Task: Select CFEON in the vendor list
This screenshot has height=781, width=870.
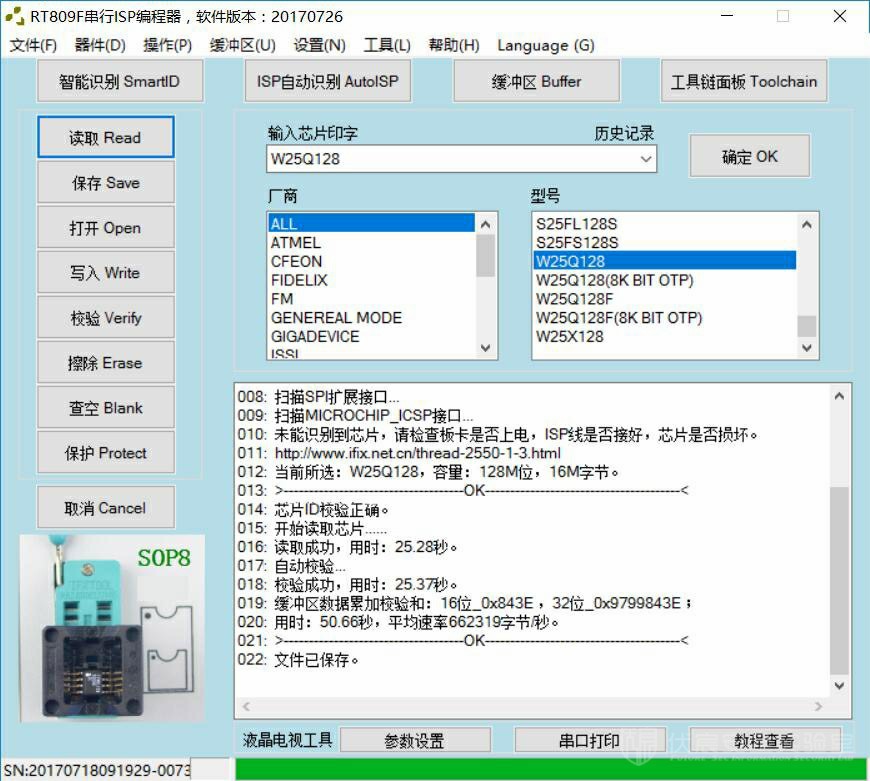Action: (371, 261)
